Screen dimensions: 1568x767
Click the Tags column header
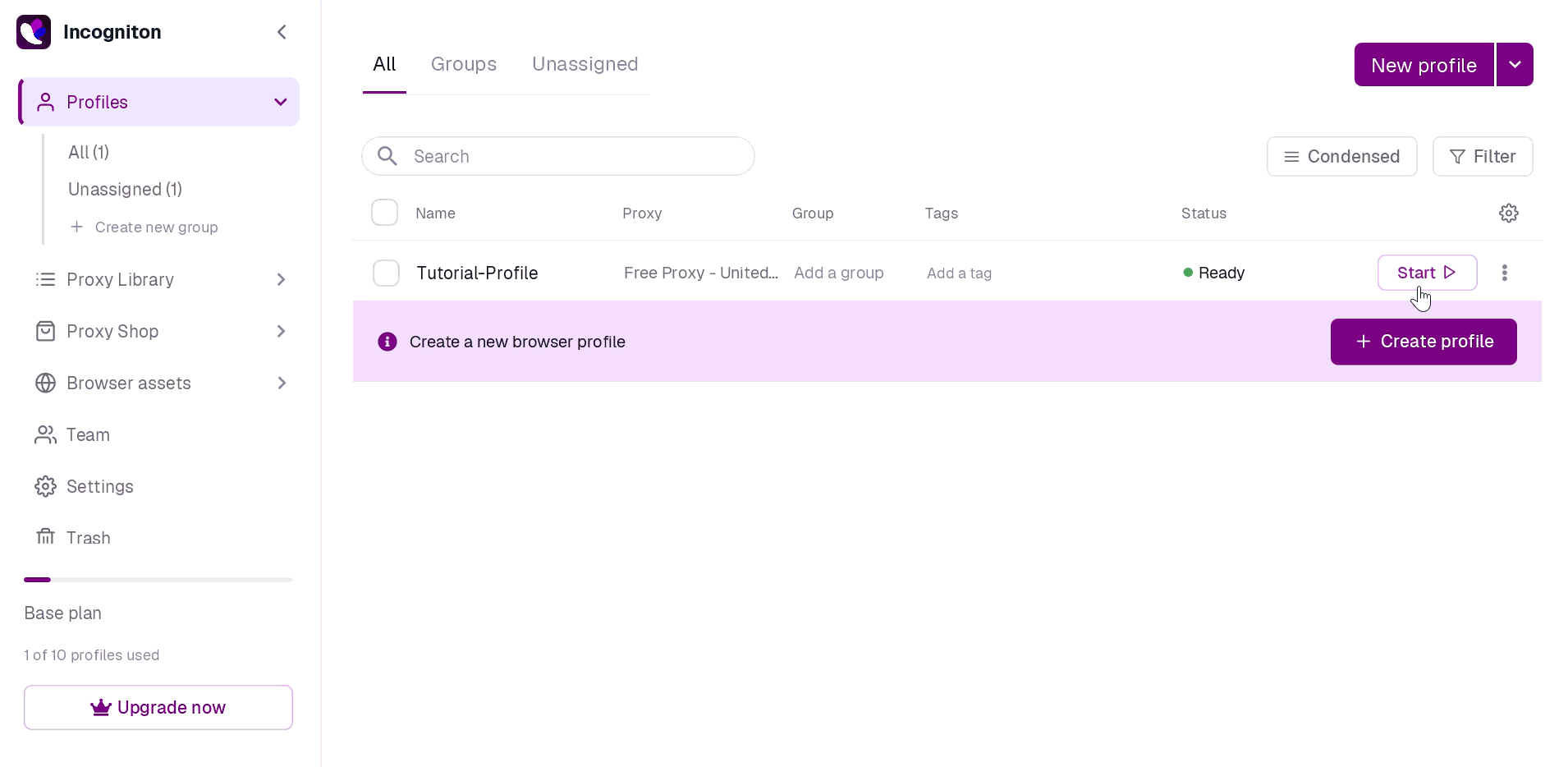[942, 214]
